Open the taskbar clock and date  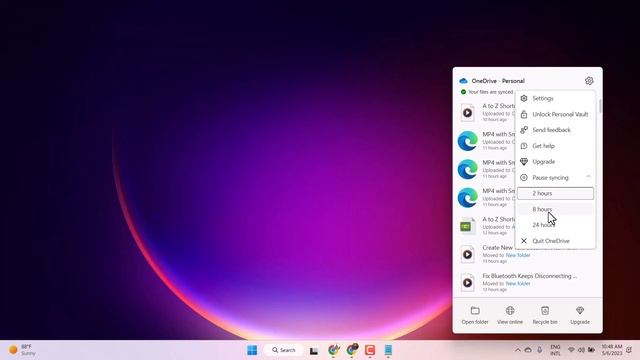[x=611, y=350]
